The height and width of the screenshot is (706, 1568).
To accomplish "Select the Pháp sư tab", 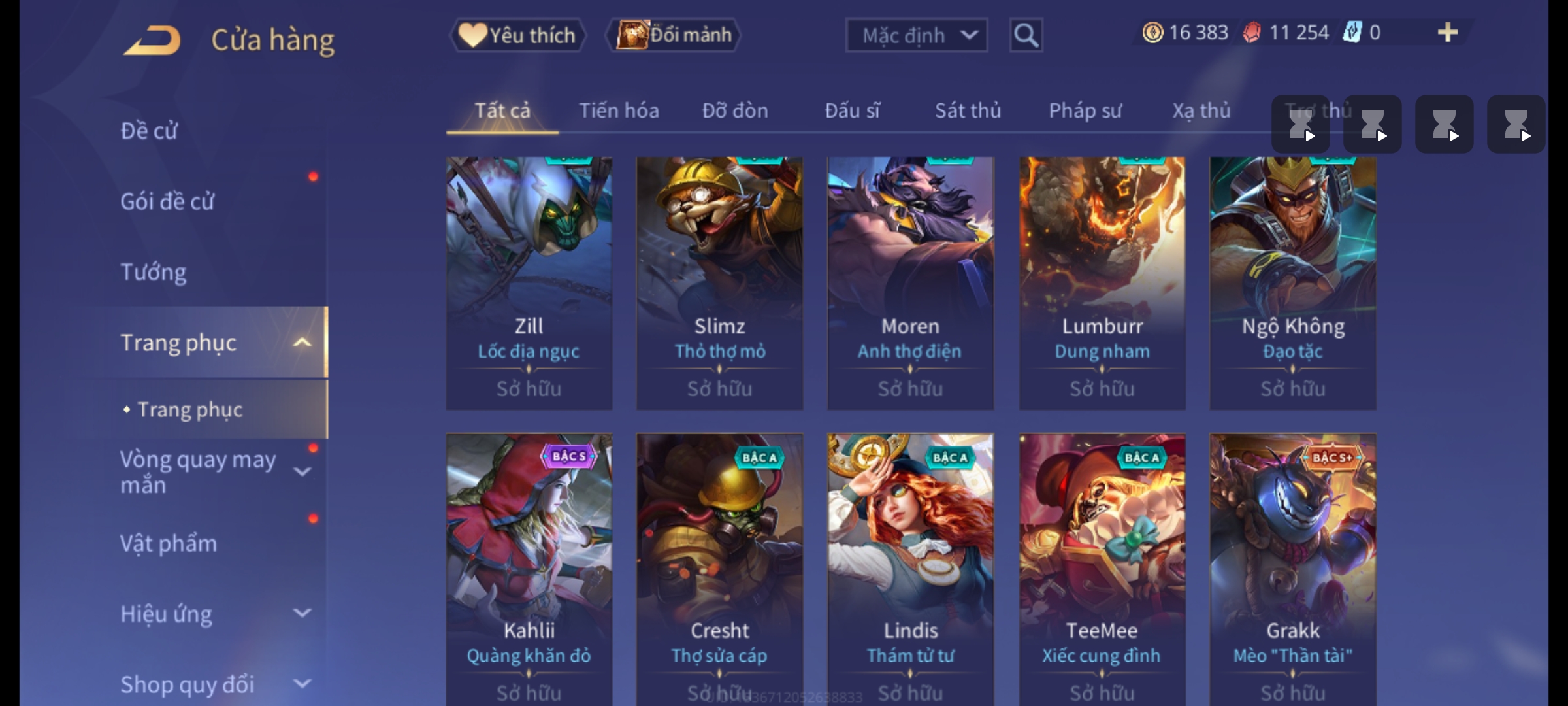I will [1085, 111].
